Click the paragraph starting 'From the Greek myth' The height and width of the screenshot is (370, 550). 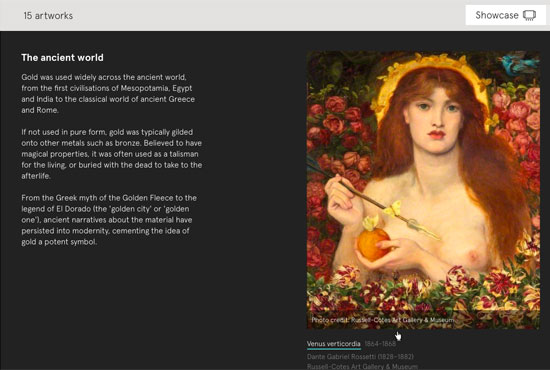(x=109, y=220)
